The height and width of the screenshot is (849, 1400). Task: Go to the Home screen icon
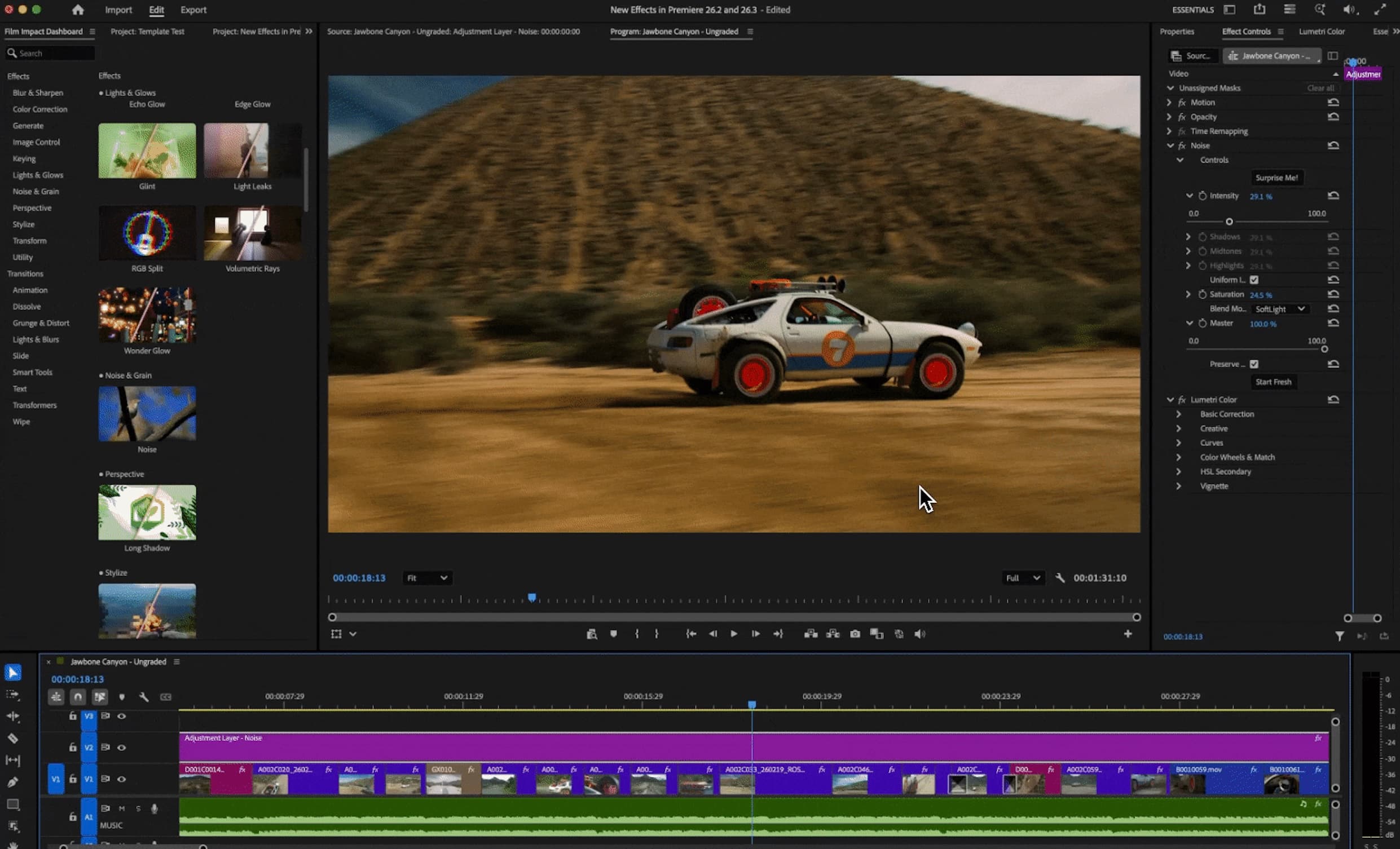(78, 10)
